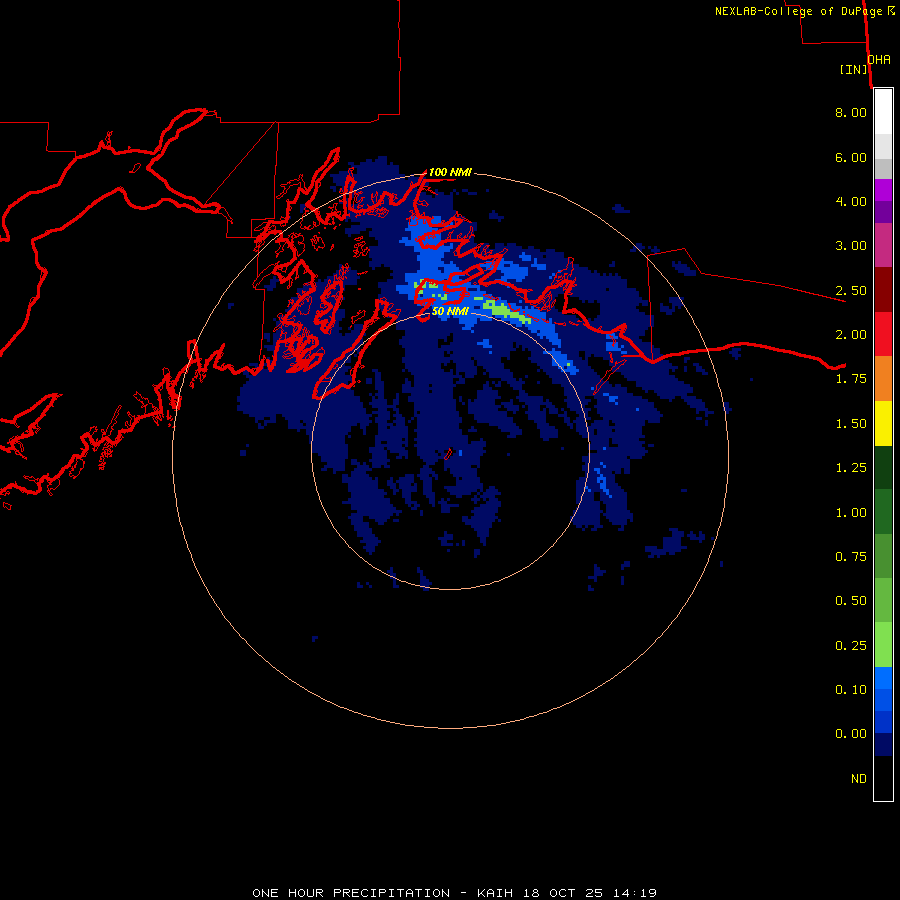
Task: Pick the bright red legend swatch
Action: click(883, 335)
